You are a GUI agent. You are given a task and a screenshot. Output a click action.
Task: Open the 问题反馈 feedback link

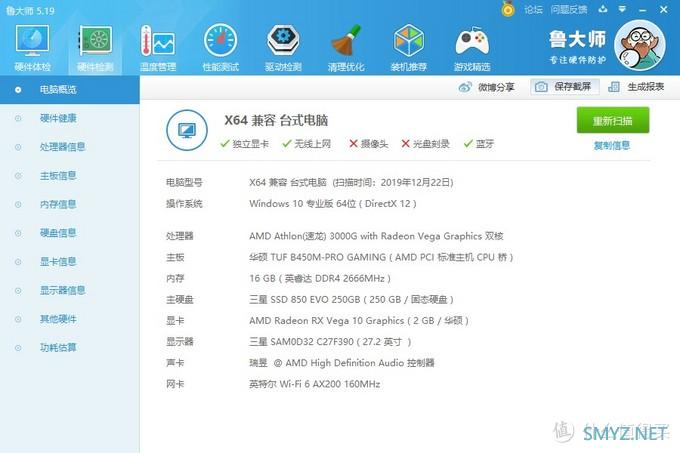(569, 10)
